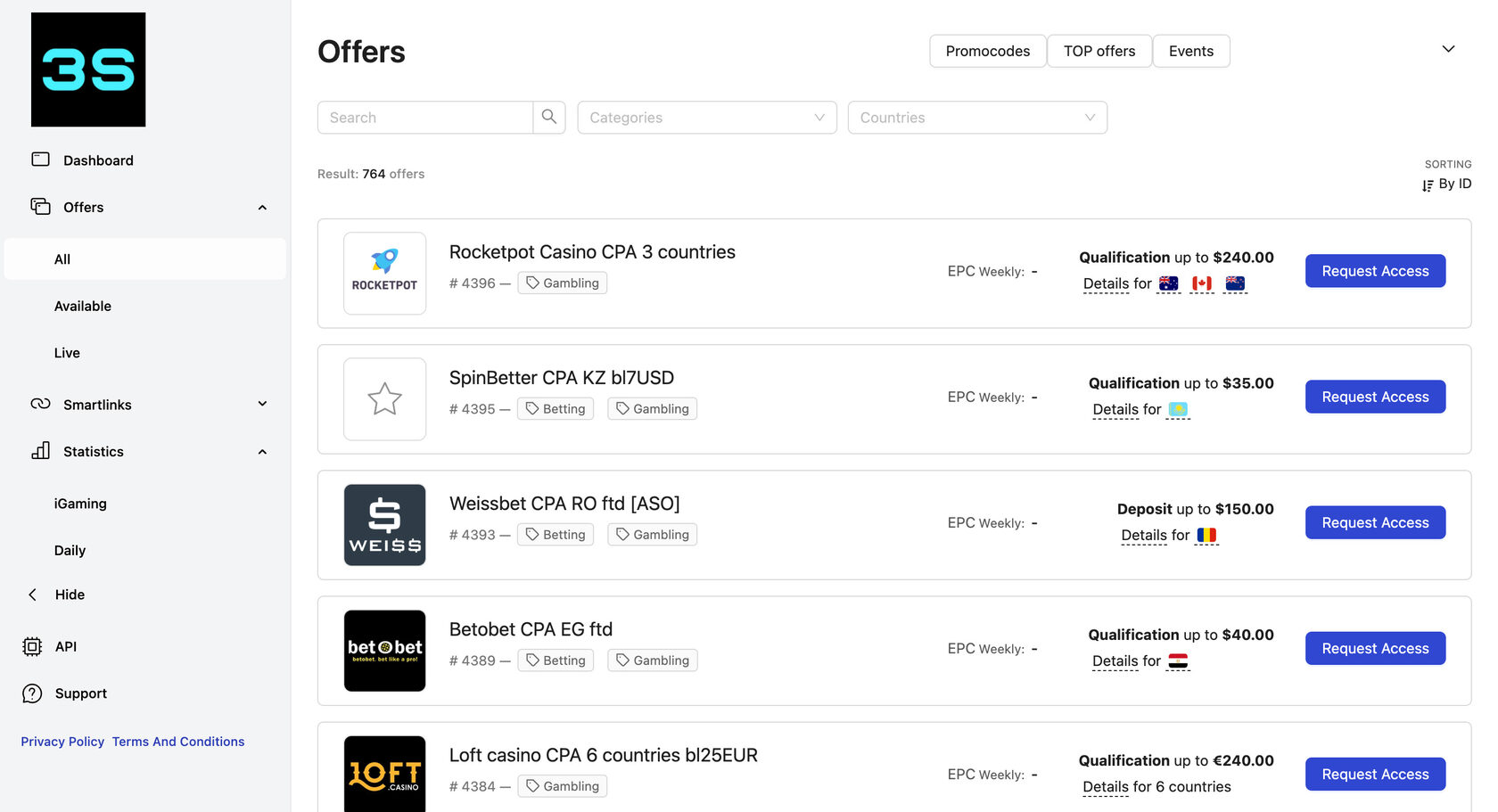Open the Privacy Policy link

pyautogui.click(x=62, y=742)
